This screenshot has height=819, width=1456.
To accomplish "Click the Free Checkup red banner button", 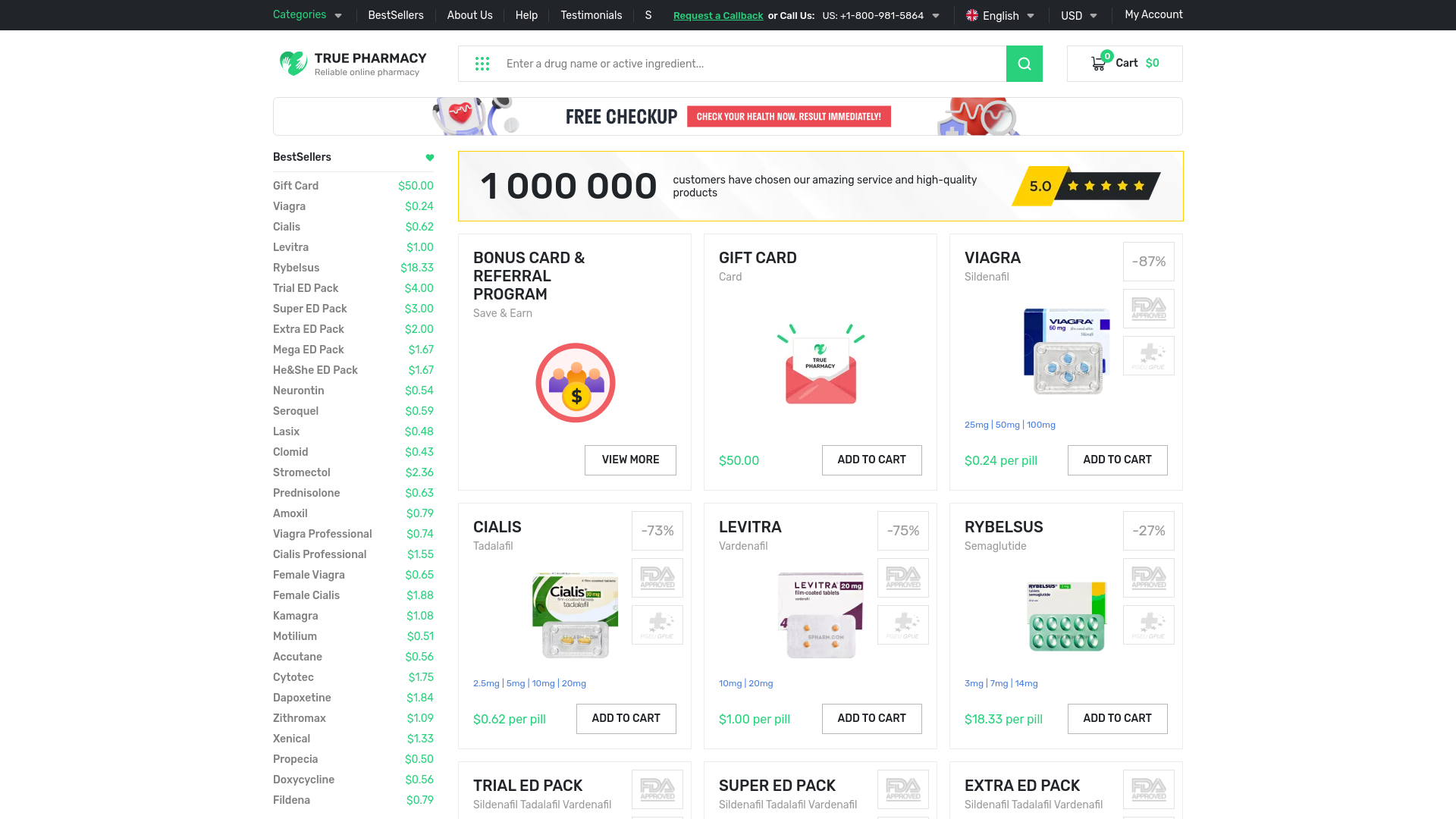I will click(x=789, y=117).
